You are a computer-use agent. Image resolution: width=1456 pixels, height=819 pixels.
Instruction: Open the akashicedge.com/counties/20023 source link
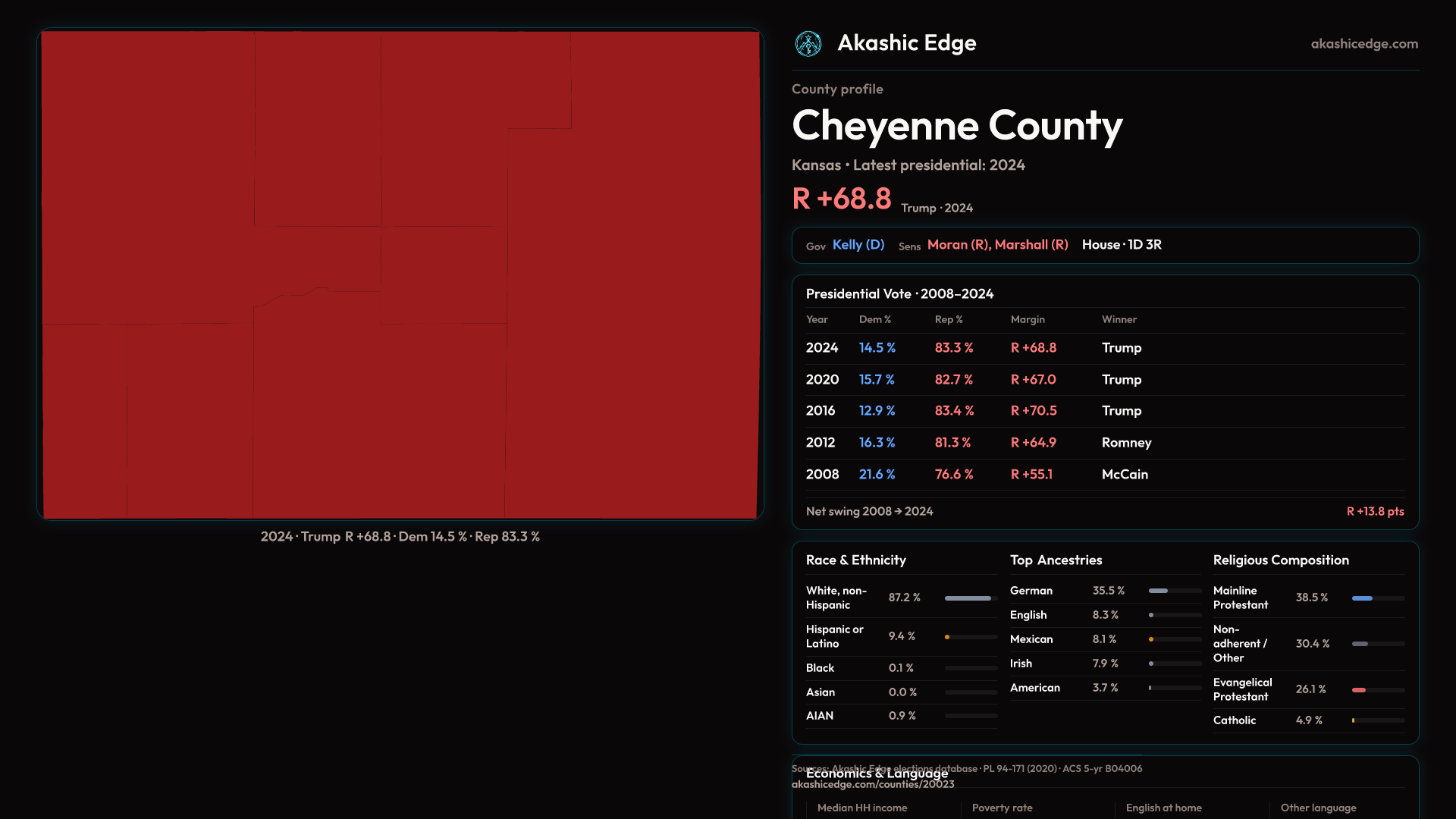(x=873, y=785)
